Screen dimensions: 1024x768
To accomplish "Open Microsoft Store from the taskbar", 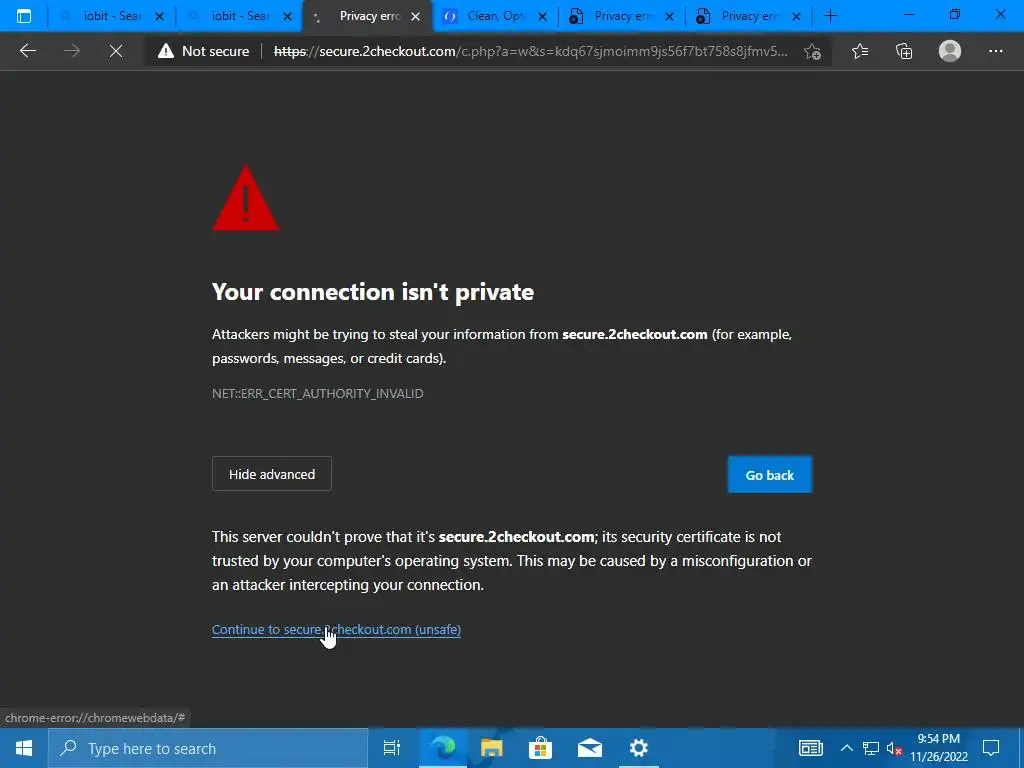I will [540, 748].
